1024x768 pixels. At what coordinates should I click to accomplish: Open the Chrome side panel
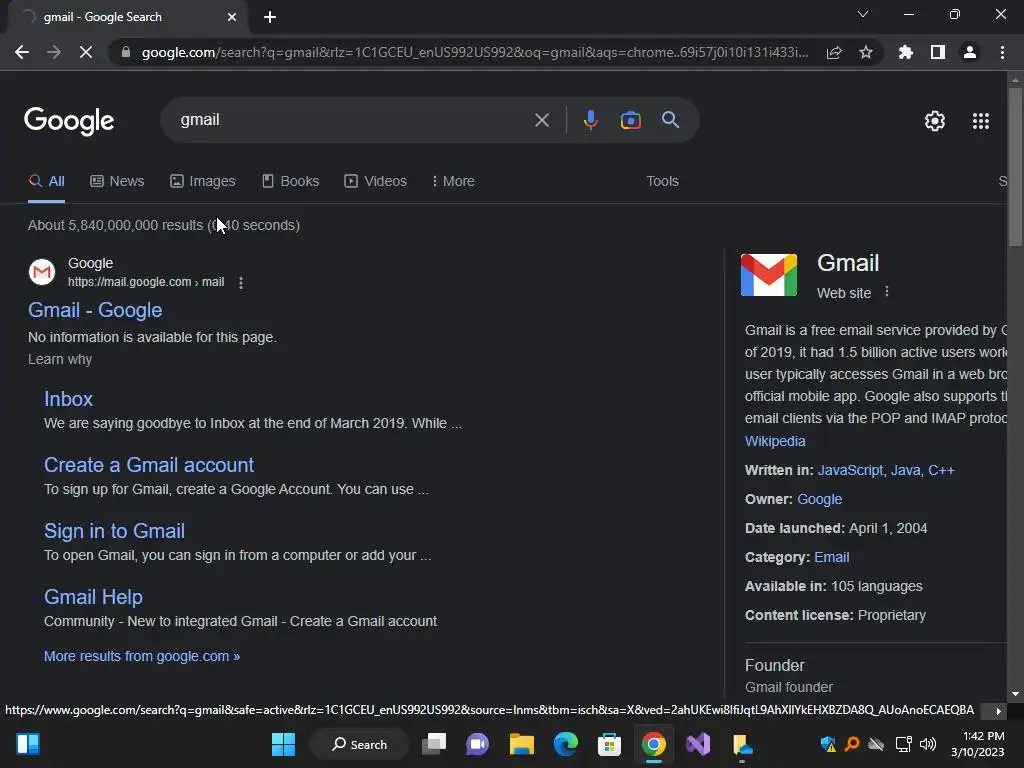(x=938, y=52)
